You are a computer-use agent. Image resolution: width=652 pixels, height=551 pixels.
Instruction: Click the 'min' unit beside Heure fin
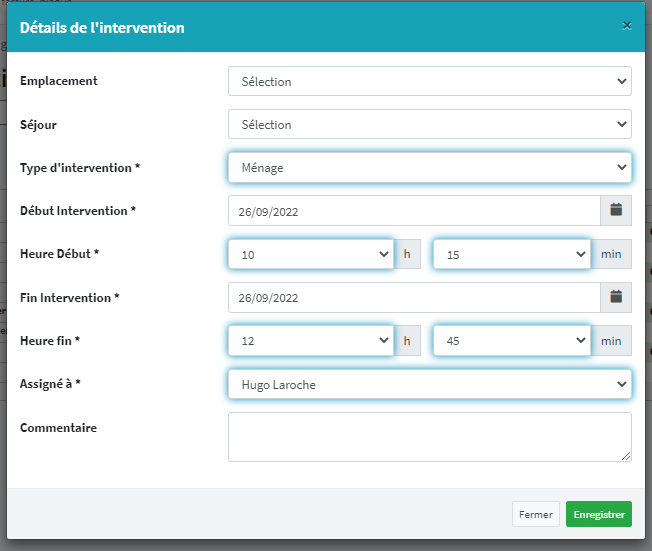[x=611, y=341]
